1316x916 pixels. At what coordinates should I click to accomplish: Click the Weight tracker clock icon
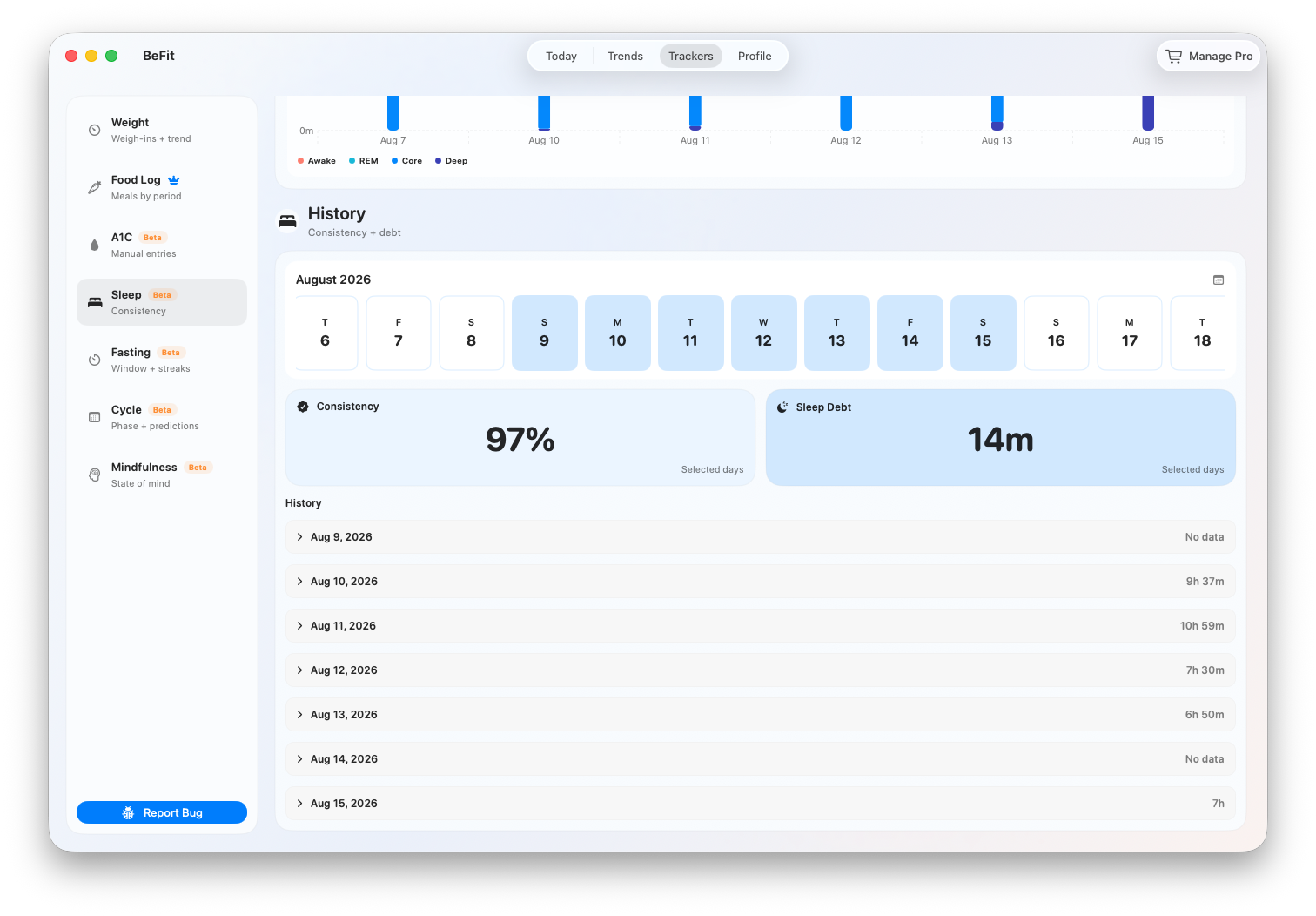(x=95, y=131)
